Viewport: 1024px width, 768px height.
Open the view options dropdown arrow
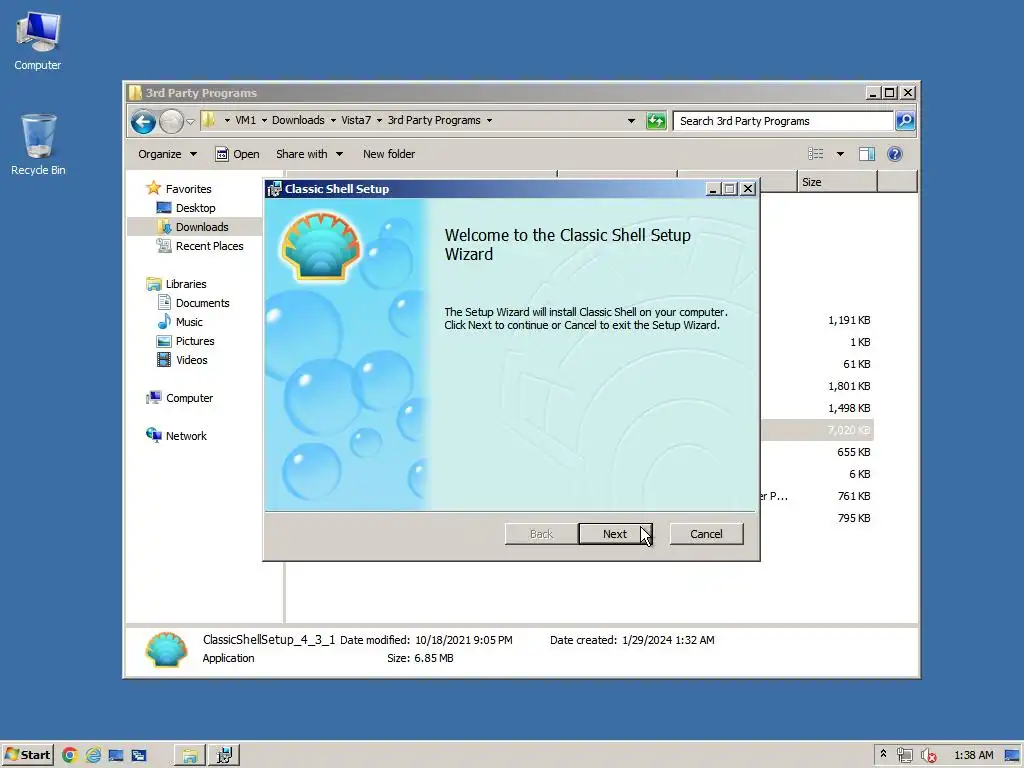[x=840, y=154]
